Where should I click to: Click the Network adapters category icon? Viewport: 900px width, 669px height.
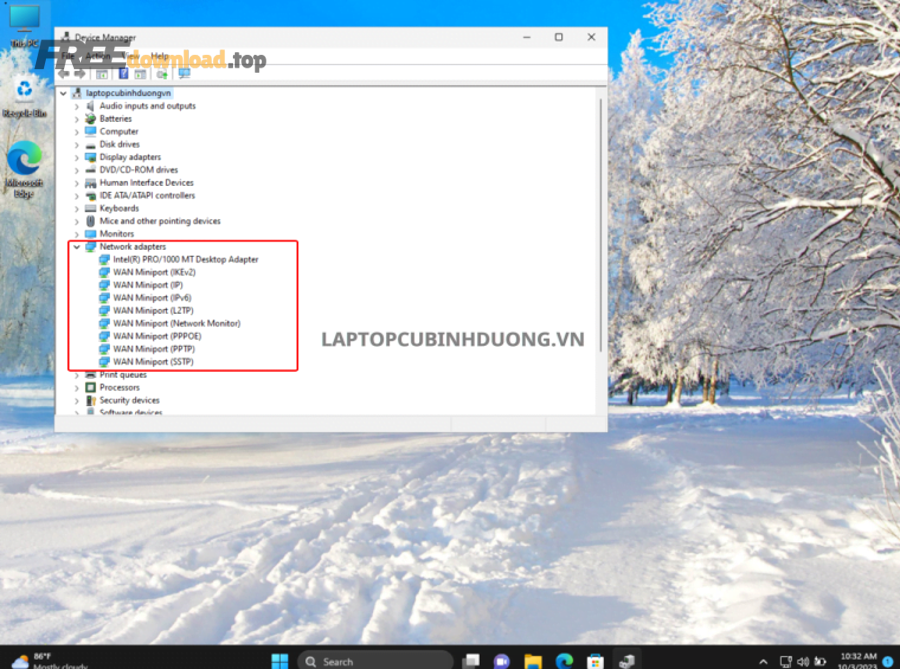click(90, 247)
